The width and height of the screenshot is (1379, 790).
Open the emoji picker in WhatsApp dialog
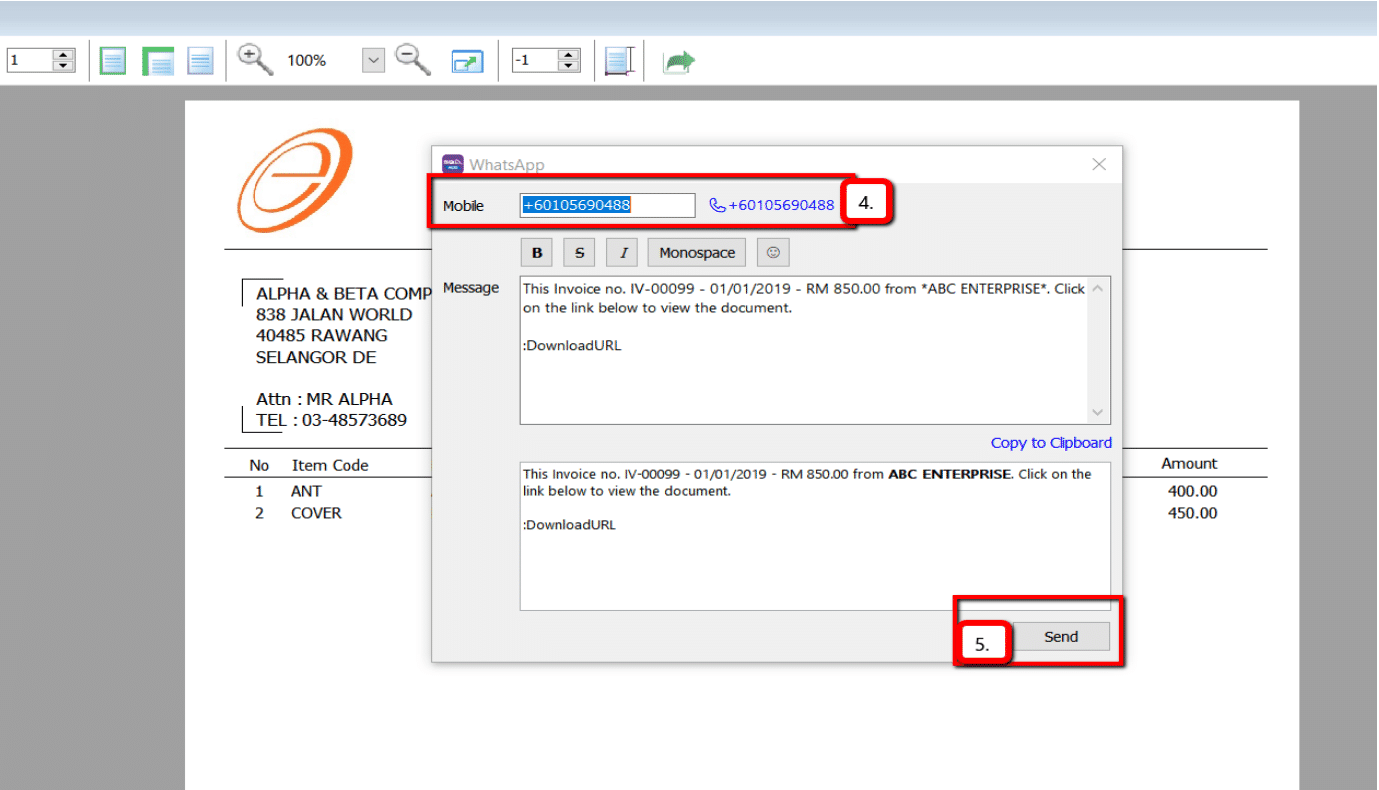(x=773, y=253)
